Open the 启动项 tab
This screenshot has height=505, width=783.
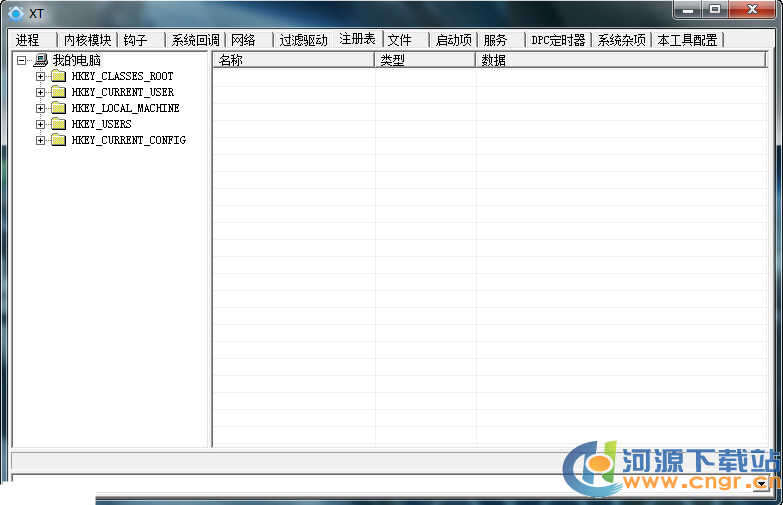coord(453,40)
